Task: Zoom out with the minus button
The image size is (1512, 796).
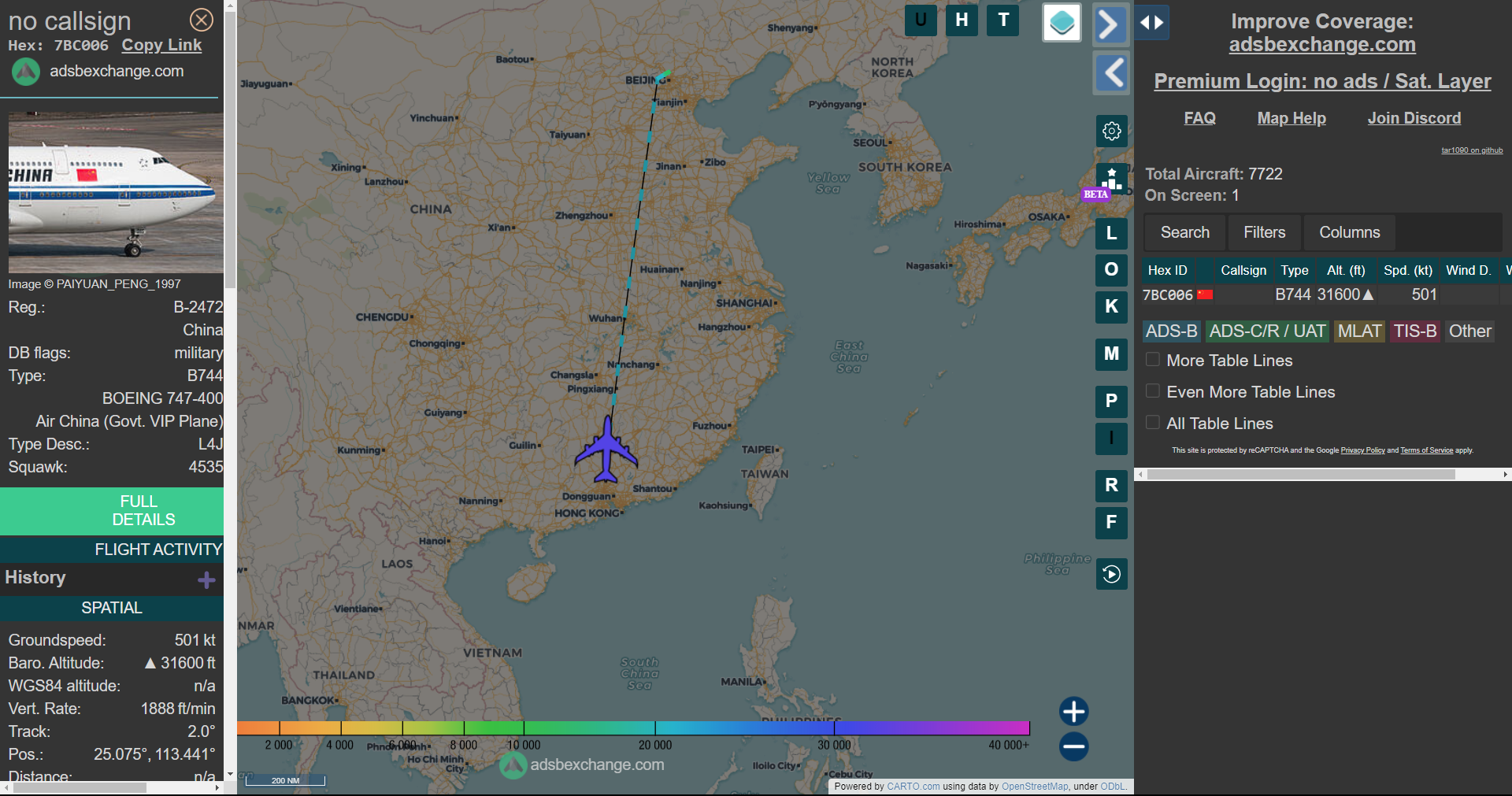Action: click(x=1073, y=746)
